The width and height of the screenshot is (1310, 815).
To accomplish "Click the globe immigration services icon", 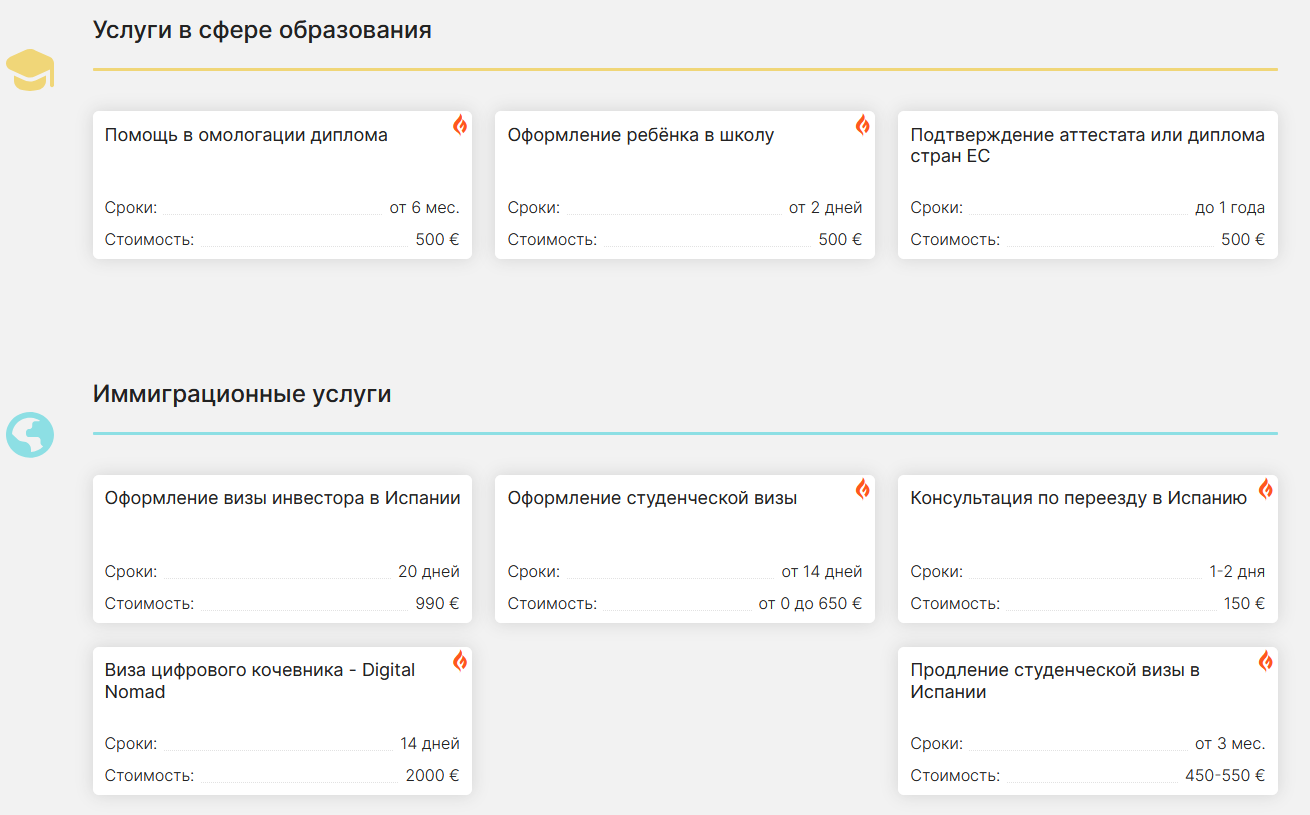I will coord(30,435).
